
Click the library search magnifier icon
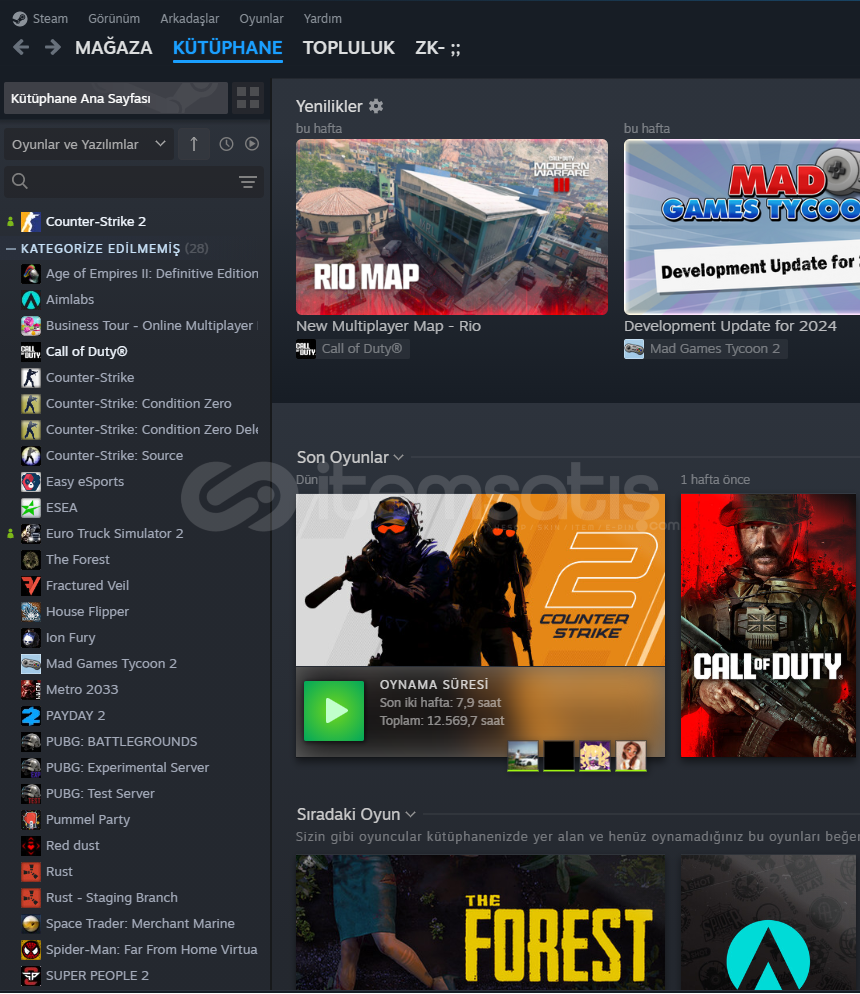20,181
